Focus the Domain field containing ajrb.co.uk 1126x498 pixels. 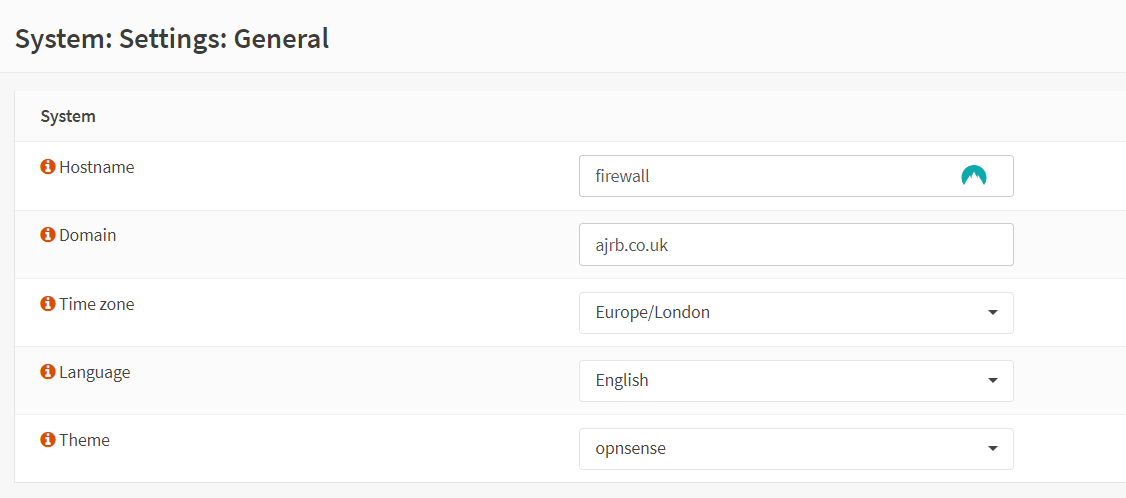[796, 244]
